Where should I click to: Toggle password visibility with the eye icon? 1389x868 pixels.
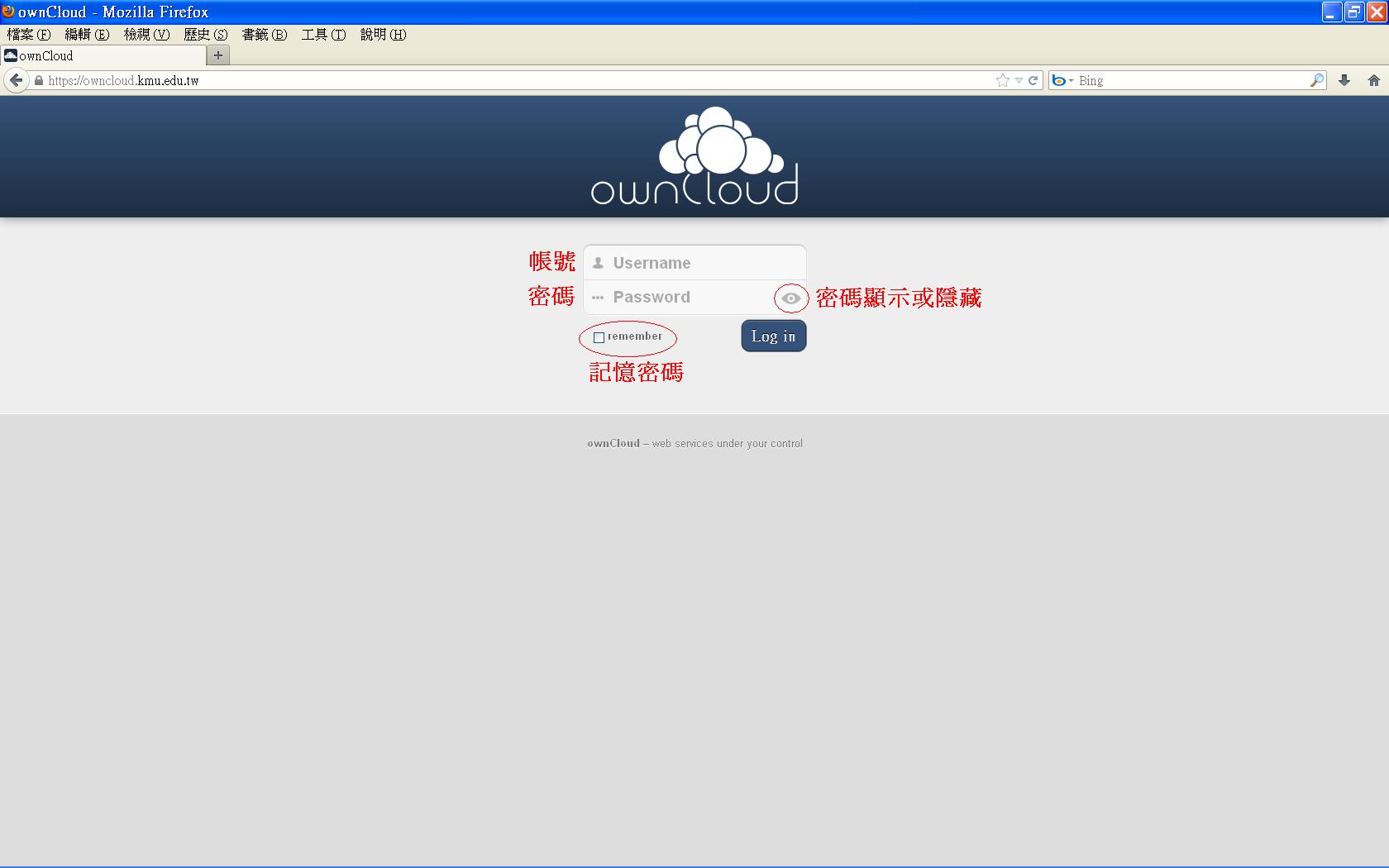point(791,298)
